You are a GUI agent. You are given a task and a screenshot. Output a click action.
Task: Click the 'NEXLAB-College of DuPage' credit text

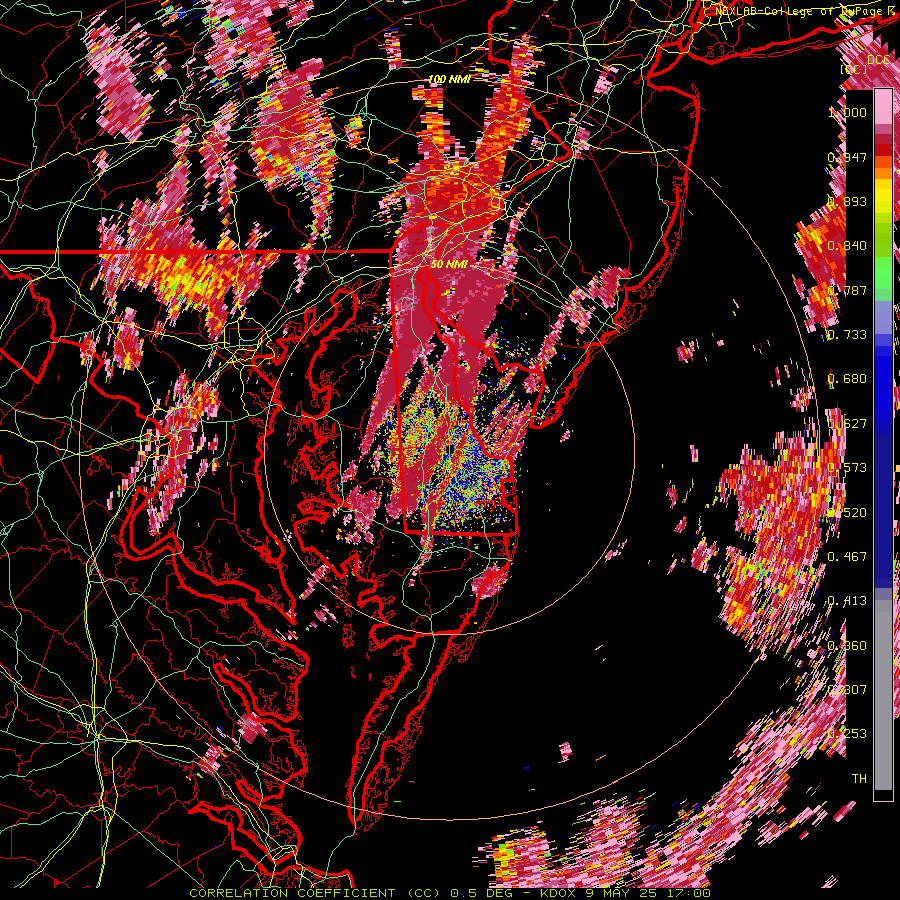798,10
